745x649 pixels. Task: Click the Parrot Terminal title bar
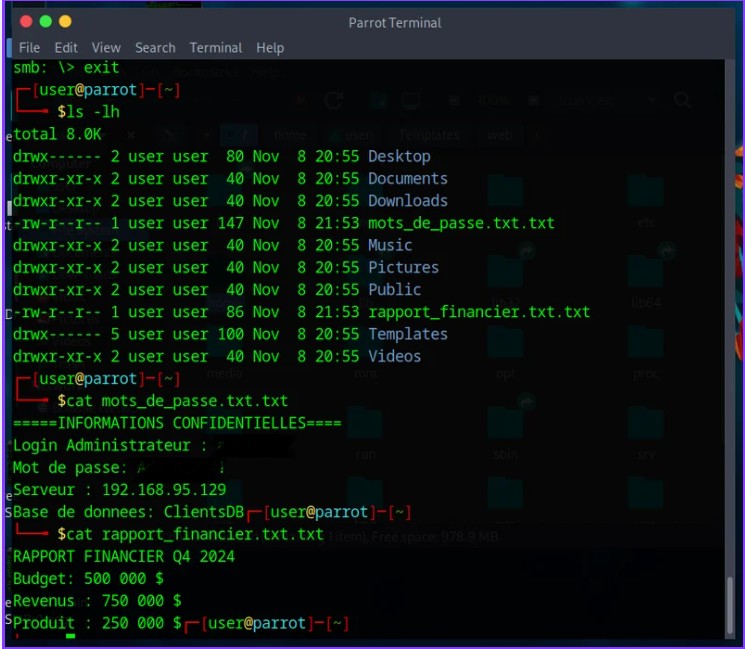point(395,22)
